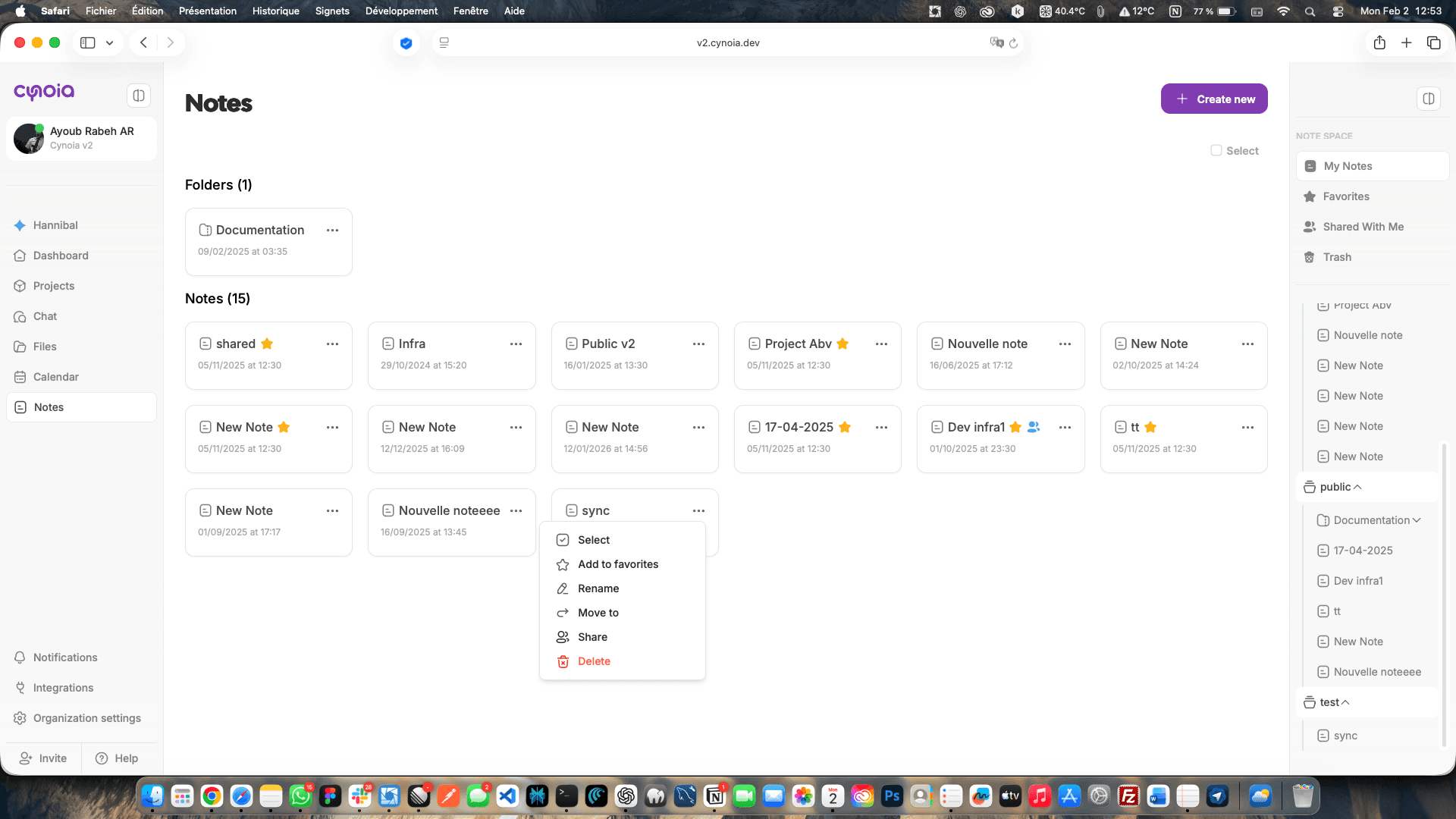Choose Delete from the context menu
Image resolution: width=1456 pixels, height=819 pixels.
(x=594, y=661)
